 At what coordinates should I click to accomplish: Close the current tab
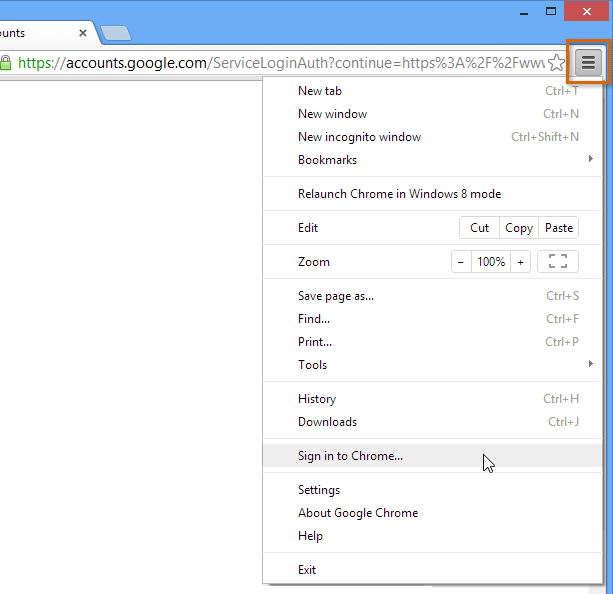pyautogui.click(x=82, y=33)
